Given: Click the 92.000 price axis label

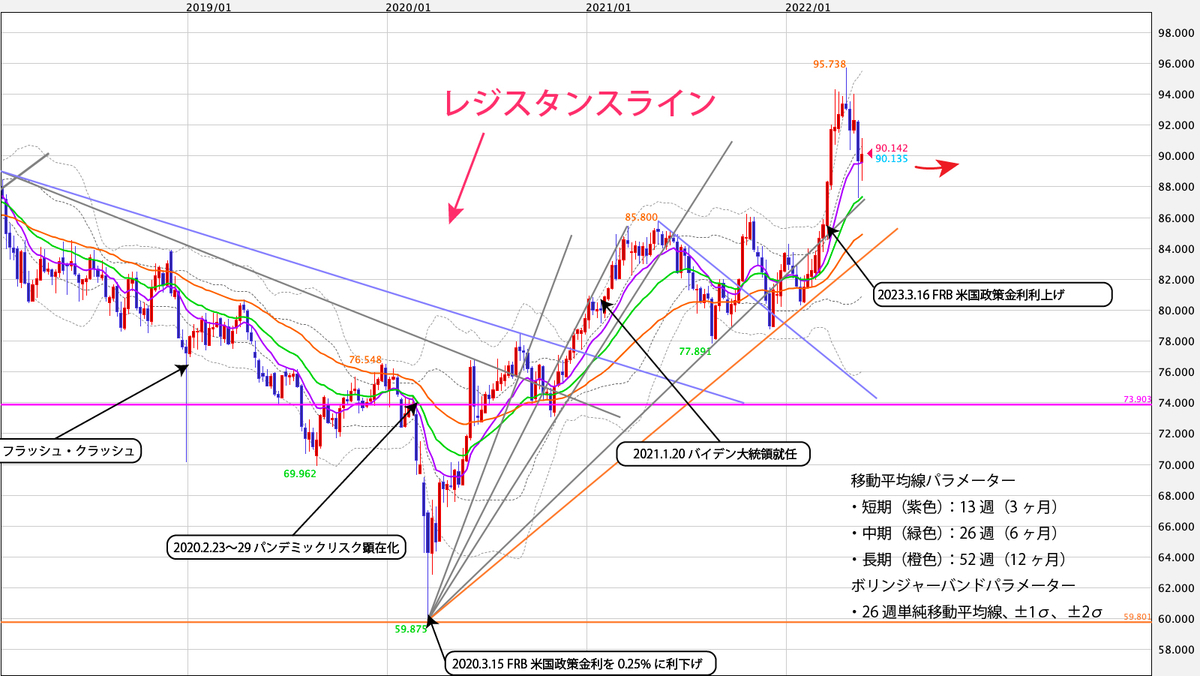Looking at the screenshot, I should point(1175,125).
